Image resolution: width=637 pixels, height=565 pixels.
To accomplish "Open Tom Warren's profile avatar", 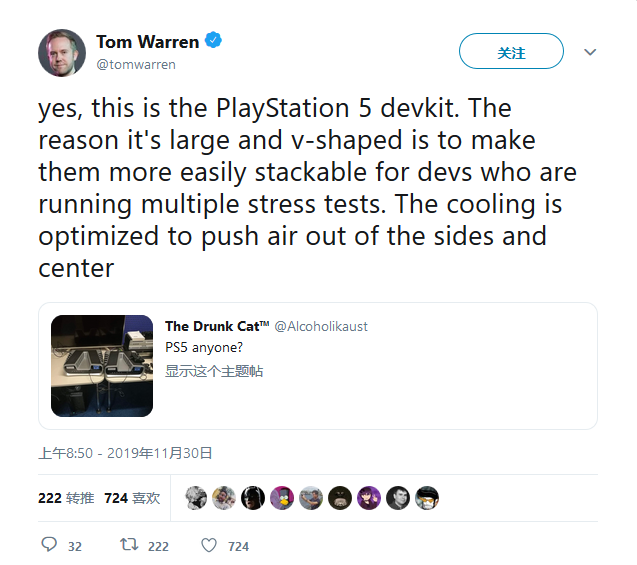I will pos(62,52).
